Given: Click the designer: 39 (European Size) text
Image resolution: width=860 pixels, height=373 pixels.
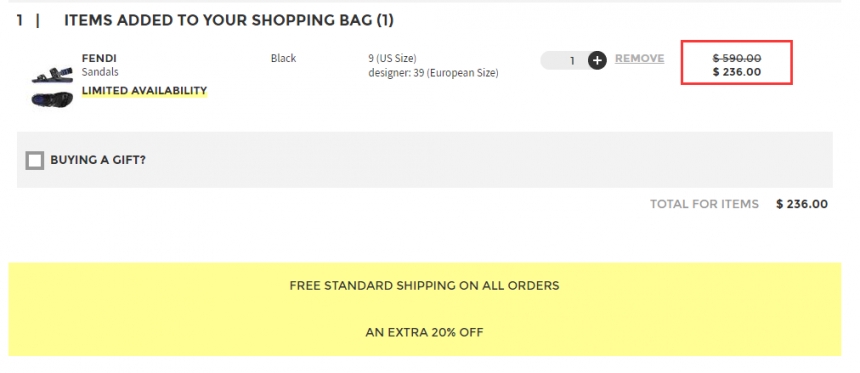Looking at the screenshot, I should [433, 72].
